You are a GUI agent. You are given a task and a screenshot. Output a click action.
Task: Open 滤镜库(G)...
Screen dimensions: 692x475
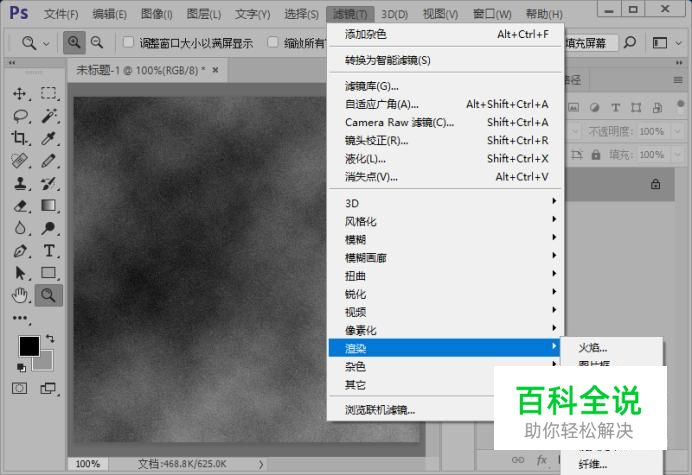click(x=445, y=86)
